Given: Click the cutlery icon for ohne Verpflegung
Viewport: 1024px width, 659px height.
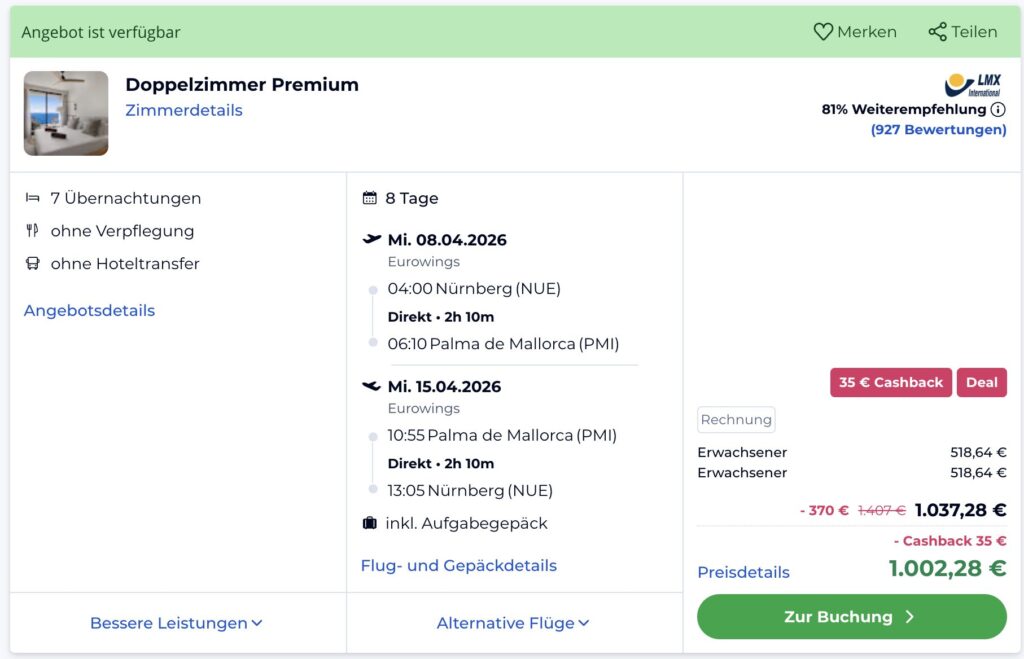Looking at the screenshot, I should [x=31, y=231].
